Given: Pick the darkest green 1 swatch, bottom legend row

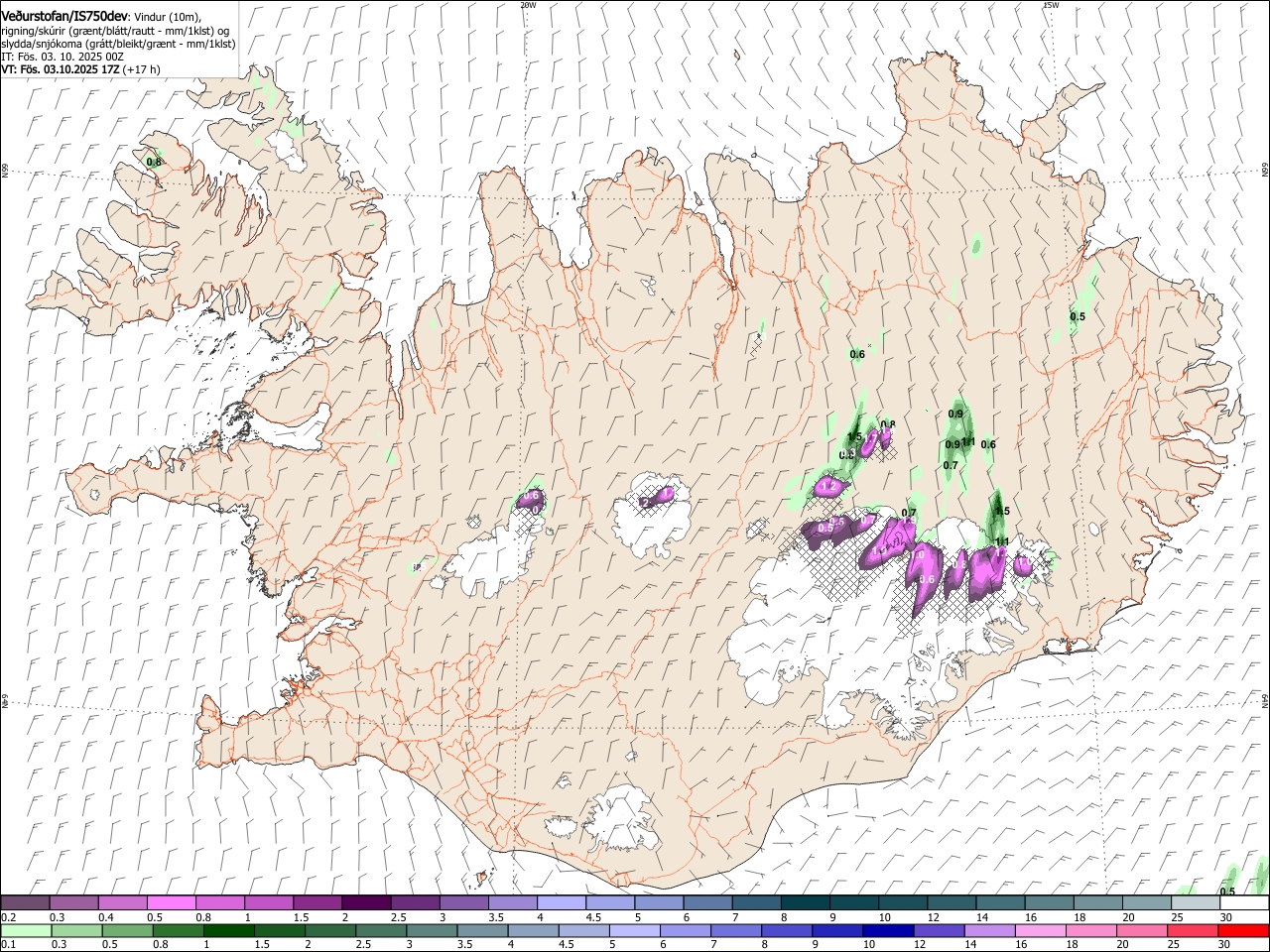Looking at the screenshot, I should point(228,930).
